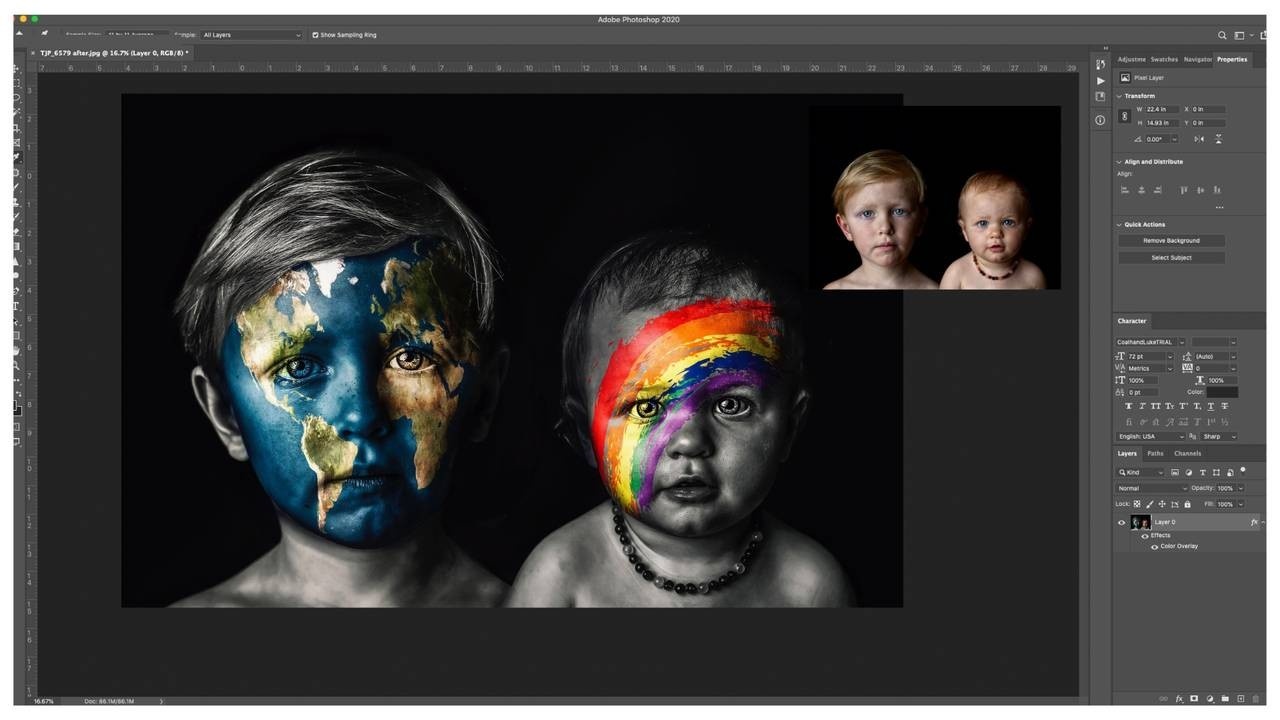The width and height of the screenshot is (1280, 720).
Task: Open the anti-aliasing Sharp dropdown
Action: 1219,437
